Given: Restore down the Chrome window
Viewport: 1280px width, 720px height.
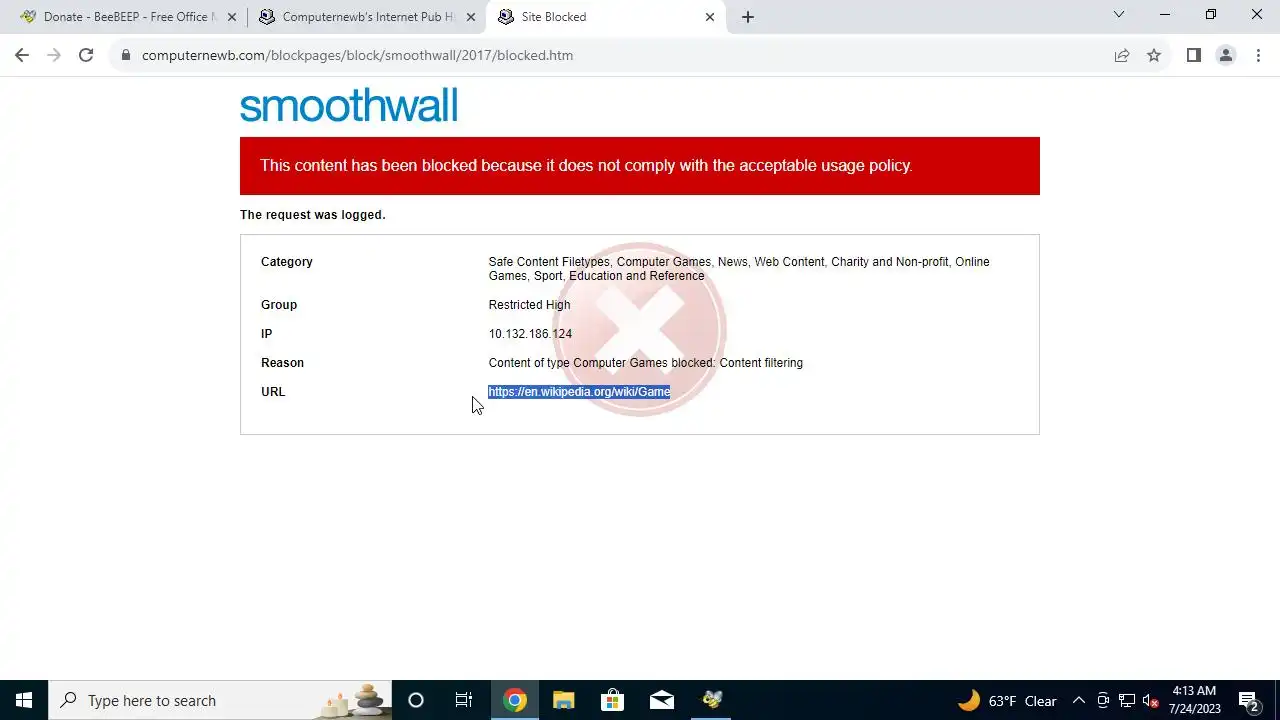Looking at the screenshot, I should [x=1211, y=14].
